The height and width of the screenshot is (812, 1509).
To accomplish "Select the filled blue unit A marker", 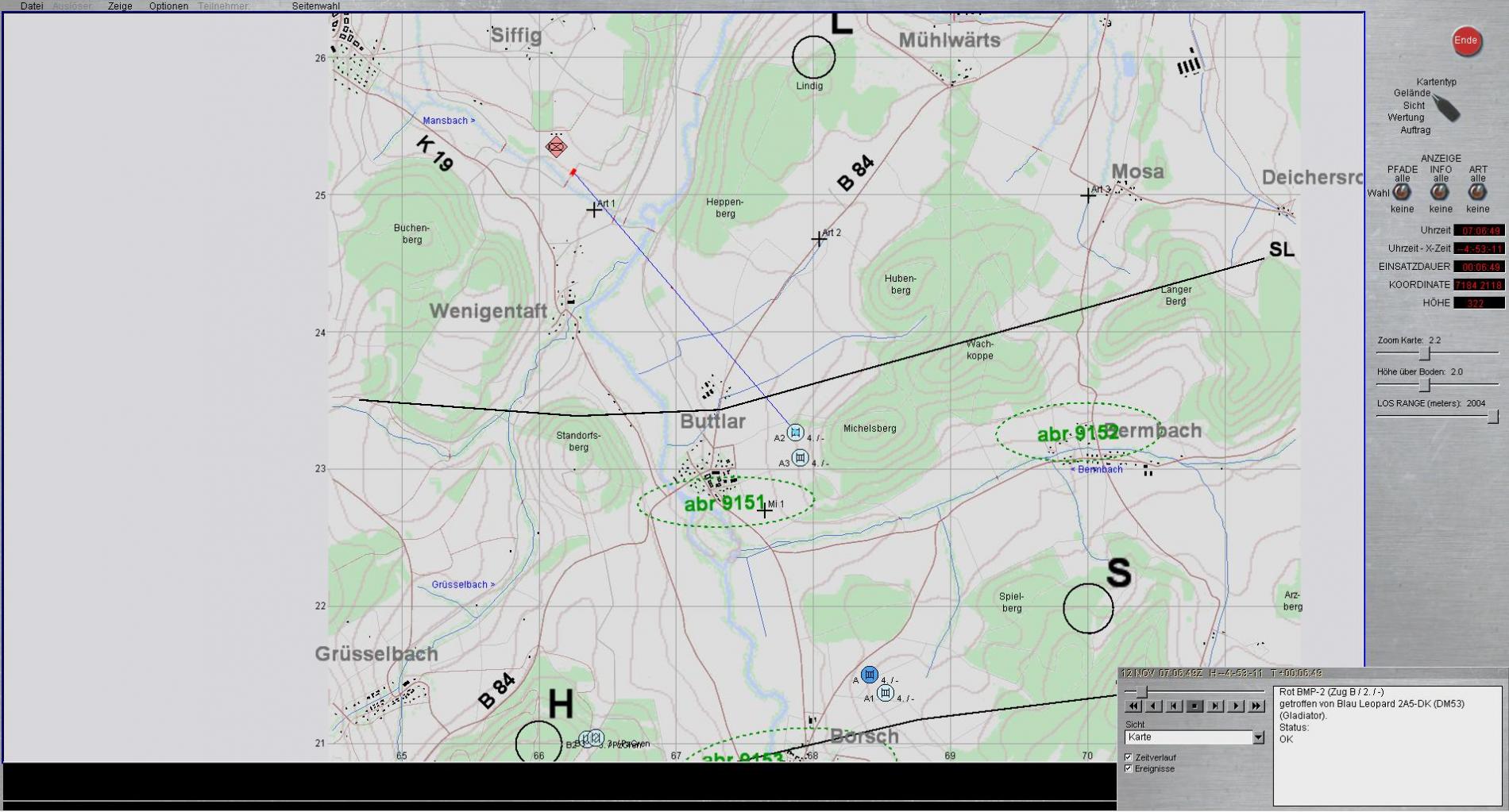I will (x=870, y=675).
